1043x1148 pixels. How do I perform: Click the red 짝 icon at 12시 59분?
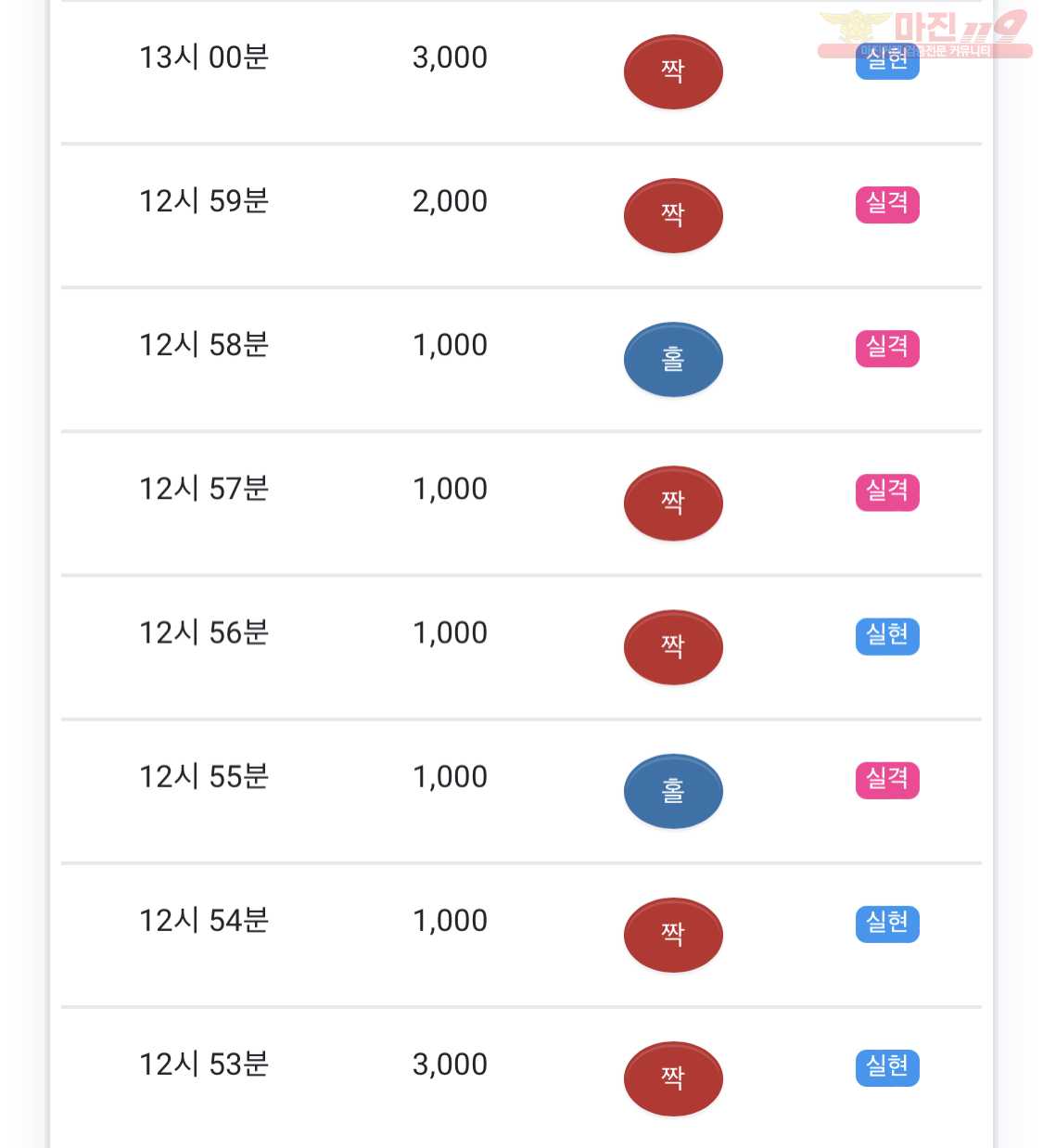click(x=673, y=215)
